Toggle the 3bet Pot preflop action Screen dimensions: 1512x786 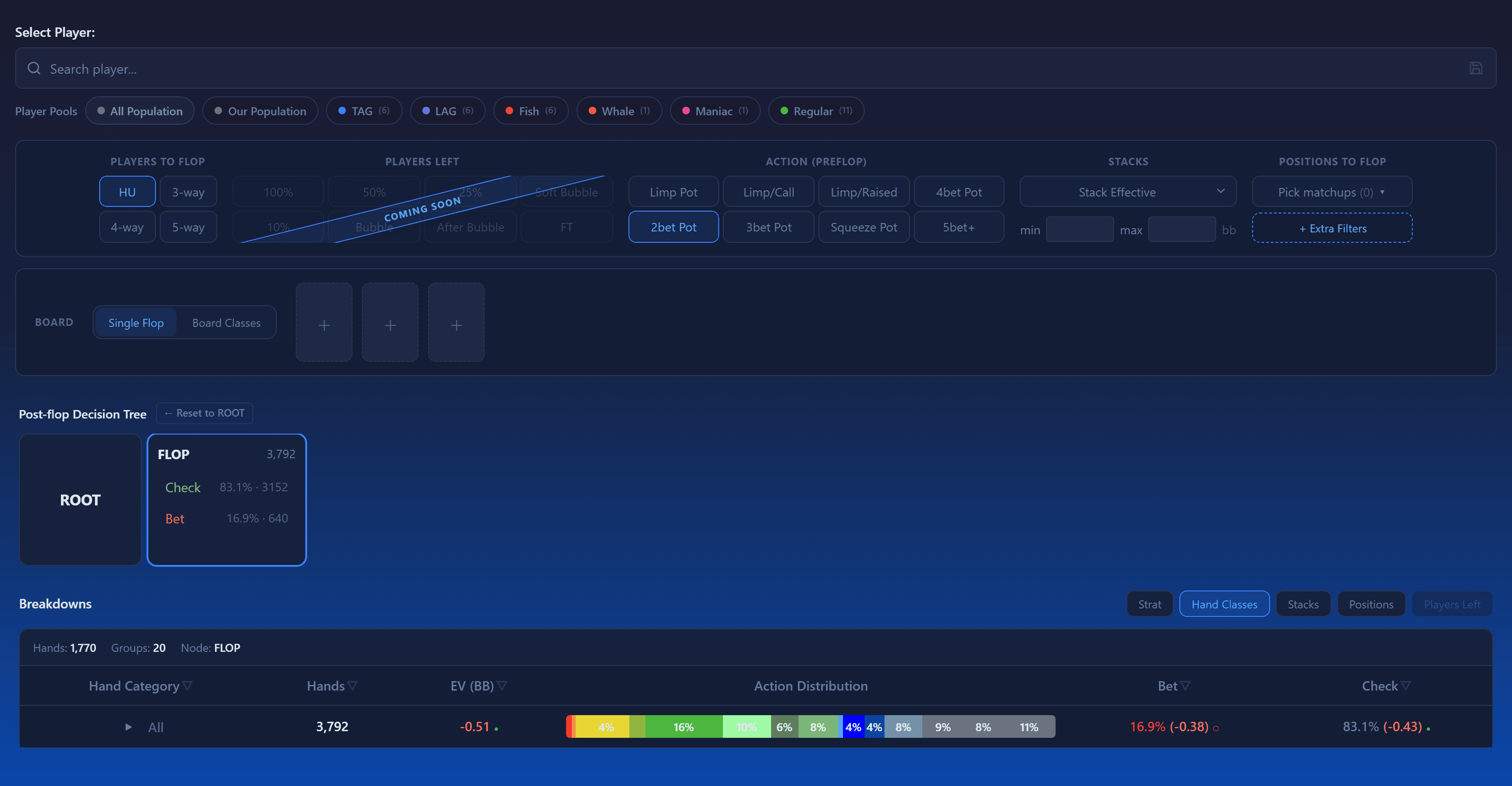(x=768, y=227)
